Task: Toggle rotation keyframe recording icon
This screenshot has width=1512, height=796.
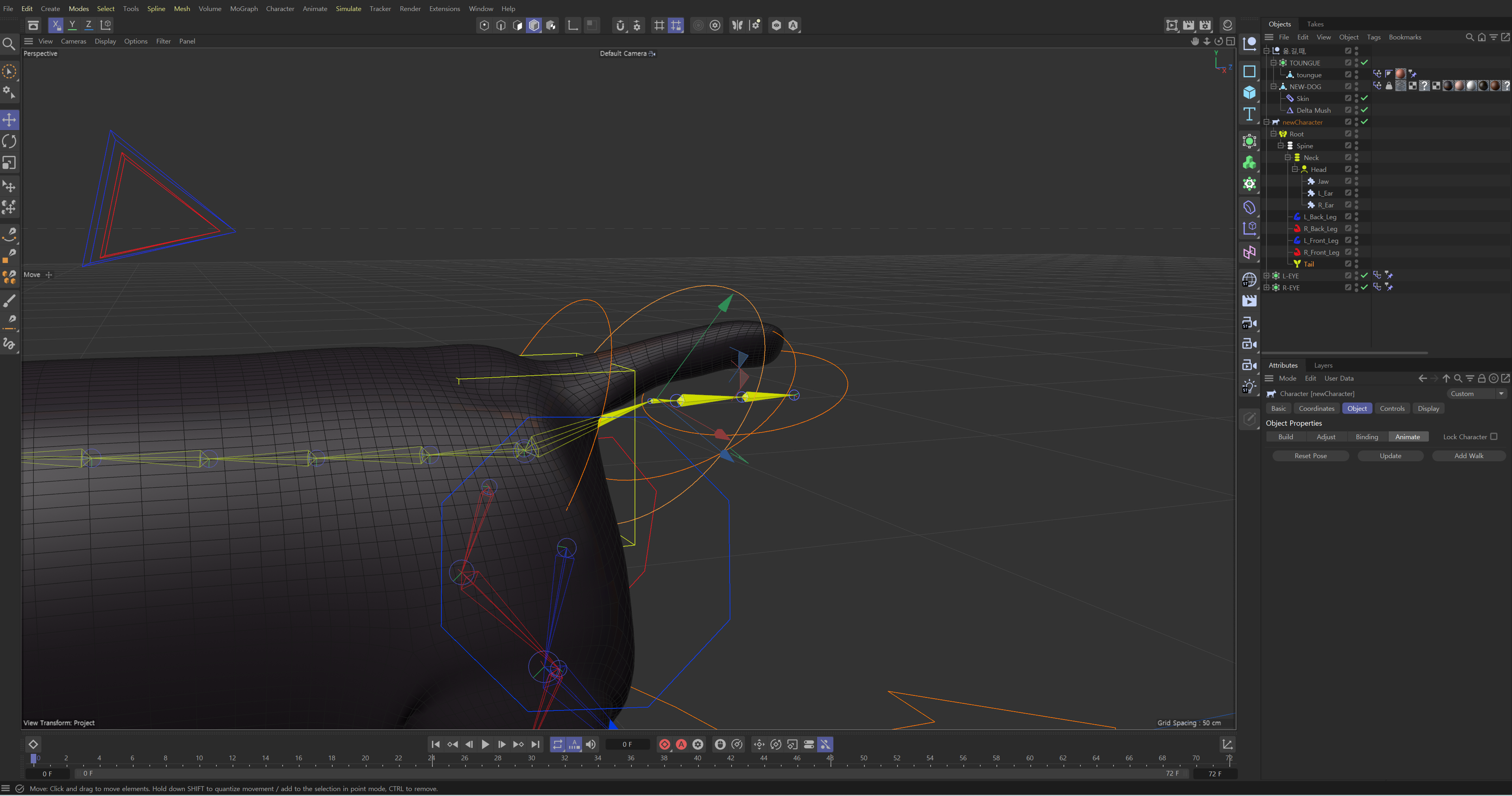Action: point(776,744)
